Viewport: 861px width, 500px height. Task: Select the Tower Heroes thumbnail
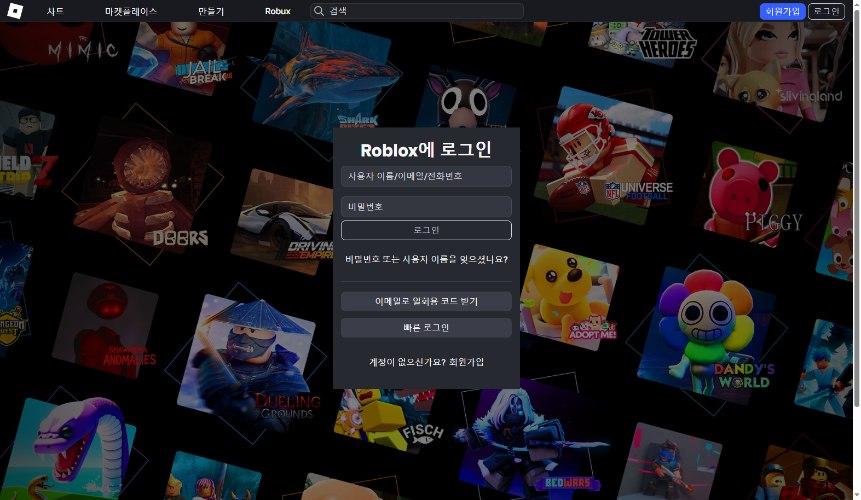click(x=640, y=43)
